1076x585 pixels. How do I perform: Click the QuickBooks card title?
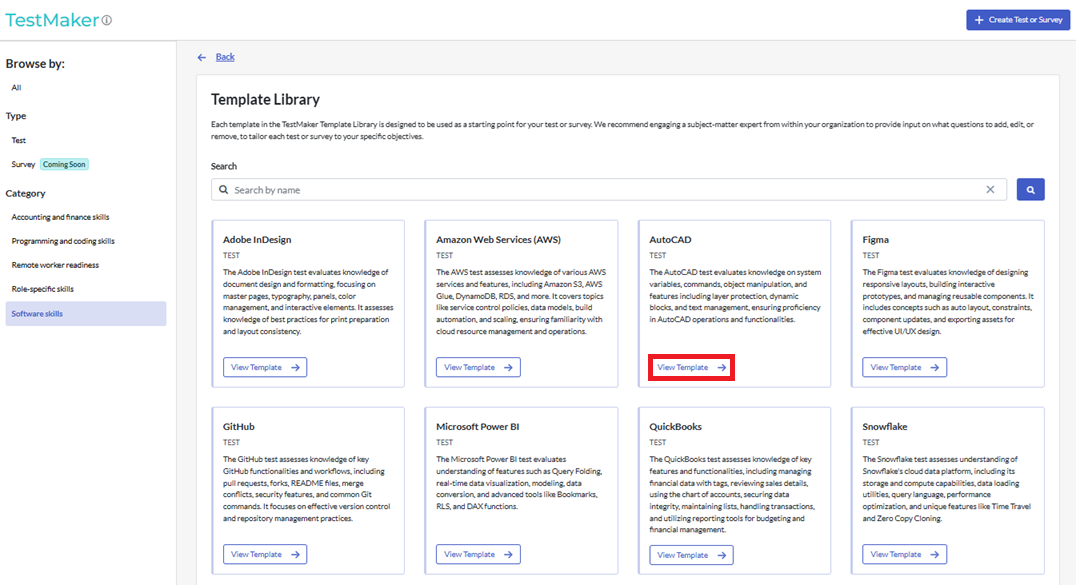pos(676,426)
